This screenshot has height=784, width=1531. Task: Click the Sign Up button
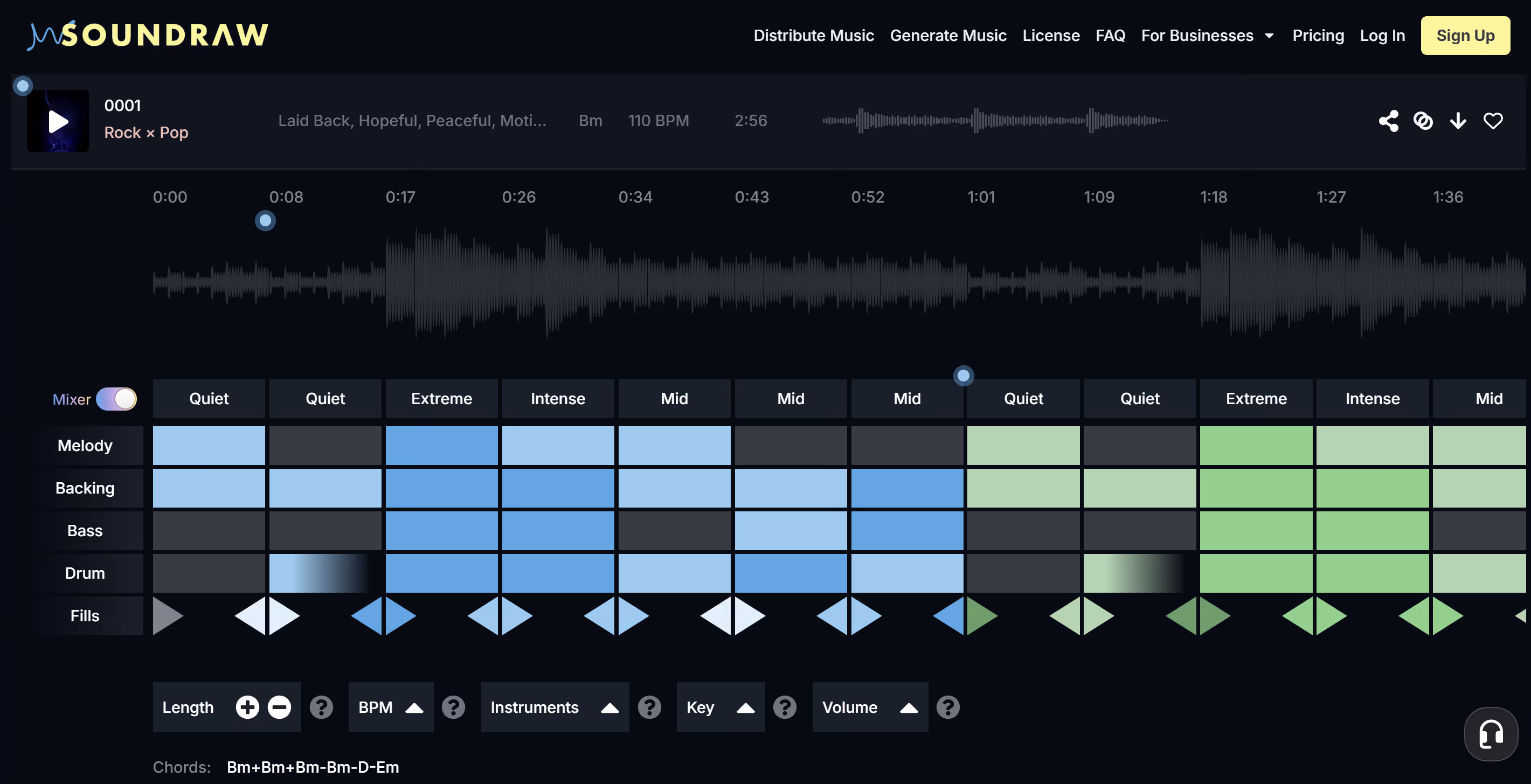point(1465,36)
